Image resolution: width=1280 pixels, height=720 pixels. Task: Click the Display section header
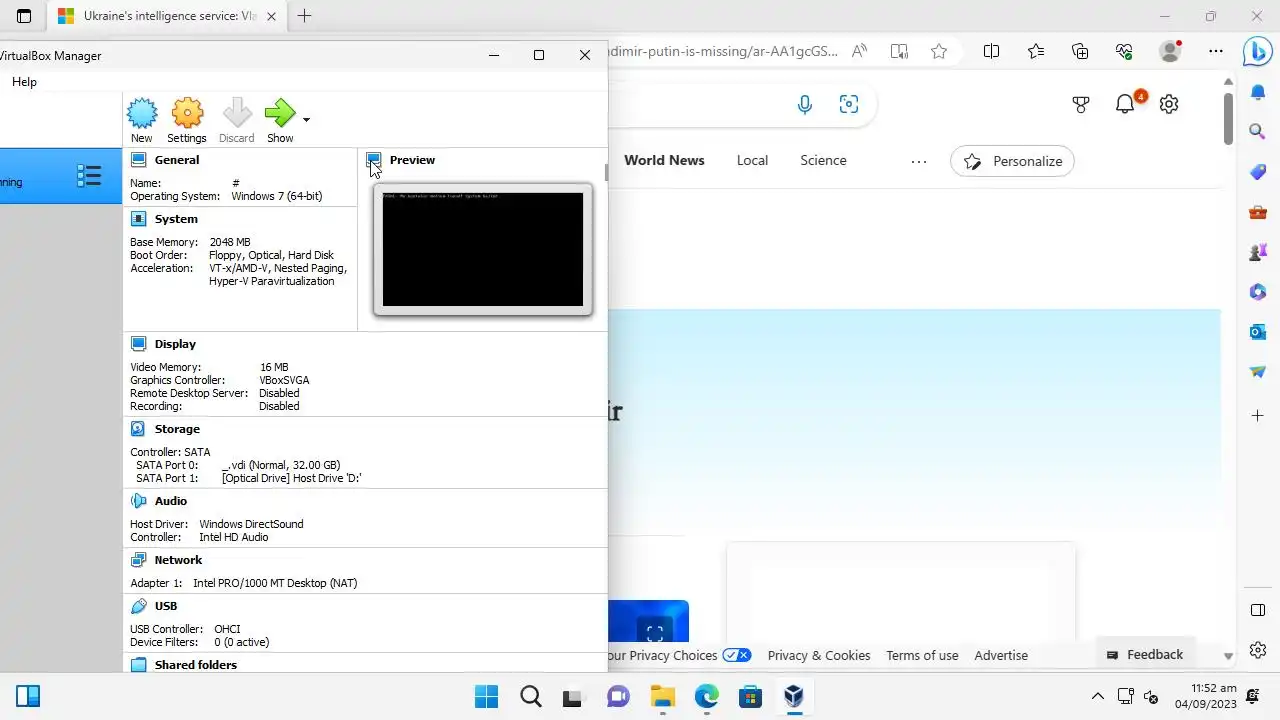[x=175, y=344]
